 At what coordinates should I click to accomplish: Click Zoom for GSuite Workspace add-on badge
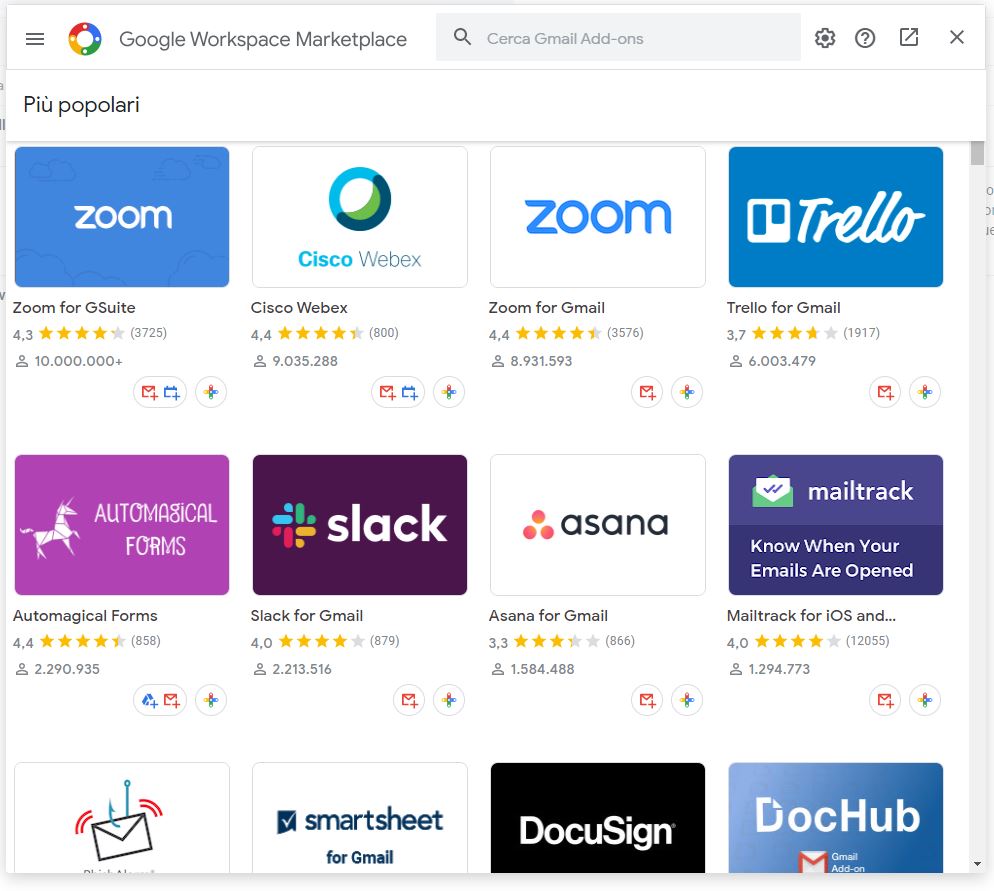click(x=211, y=392)
